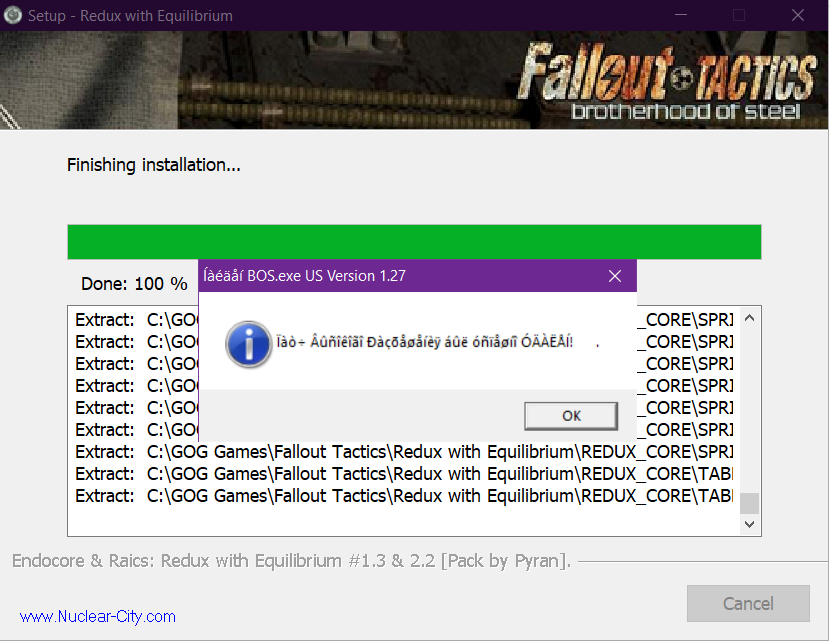Click the blue information icon in dialog
This screenshot has width=830, height=641.
(x=248, y=344)
